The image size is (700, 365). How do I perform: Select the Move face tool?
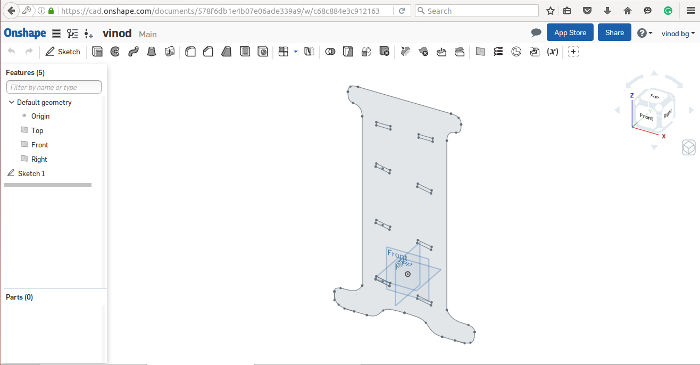[442, 52]
